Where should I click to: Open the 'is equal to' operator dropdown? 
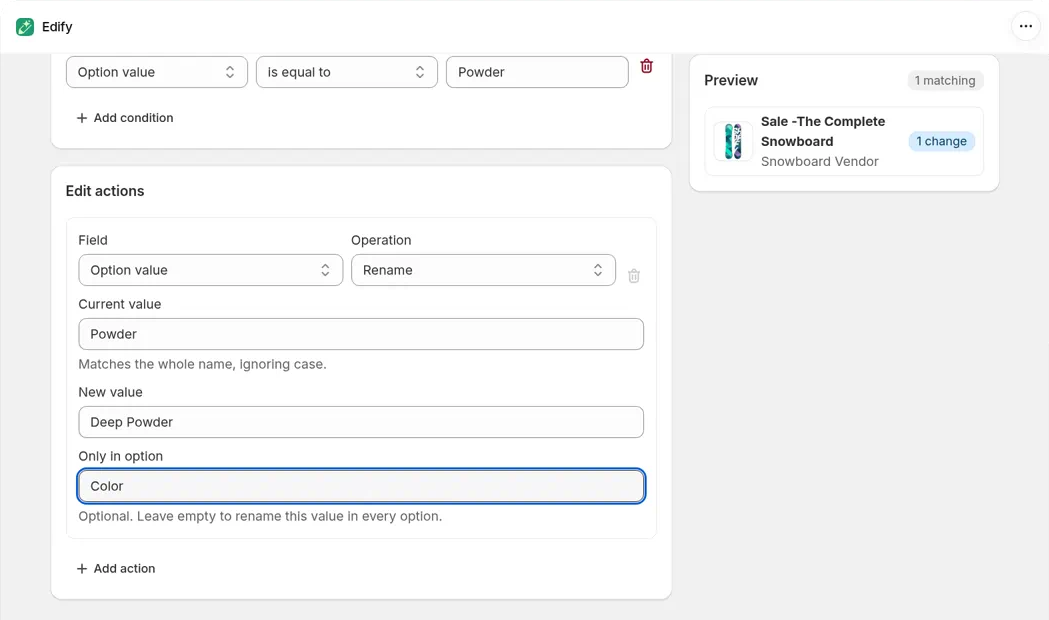click(x=347, y=72)
